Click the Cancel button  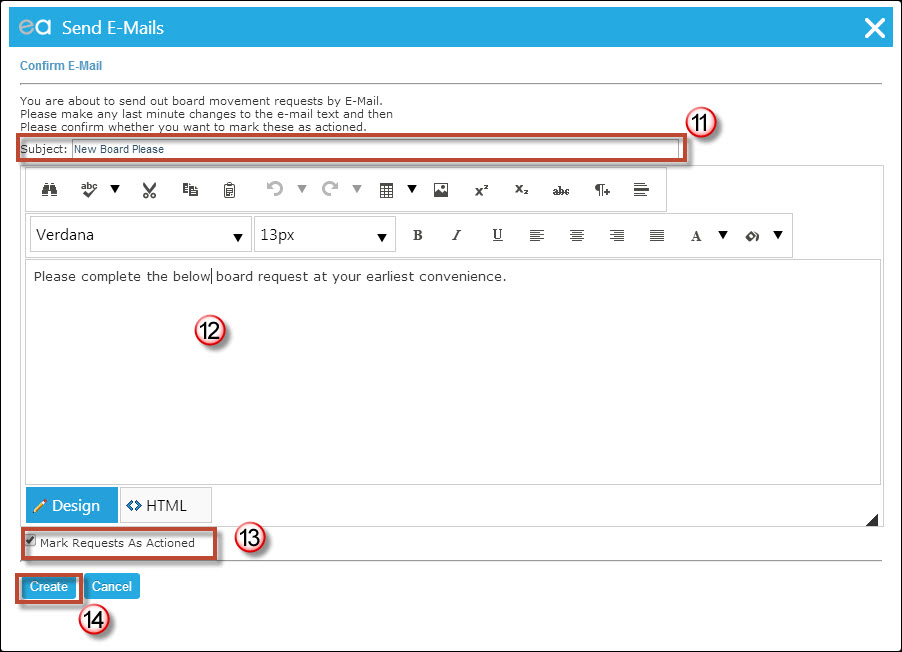(x=112, y=586)
